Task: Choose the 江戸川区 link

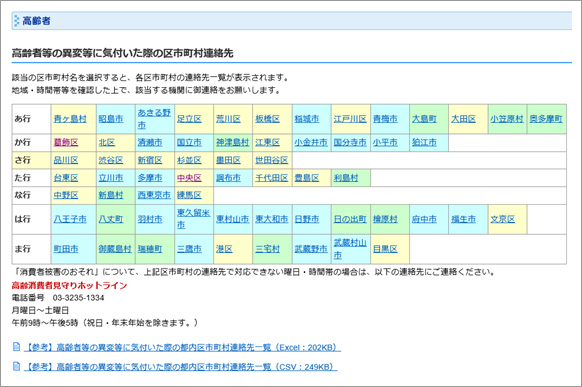Action: point(350,119)
